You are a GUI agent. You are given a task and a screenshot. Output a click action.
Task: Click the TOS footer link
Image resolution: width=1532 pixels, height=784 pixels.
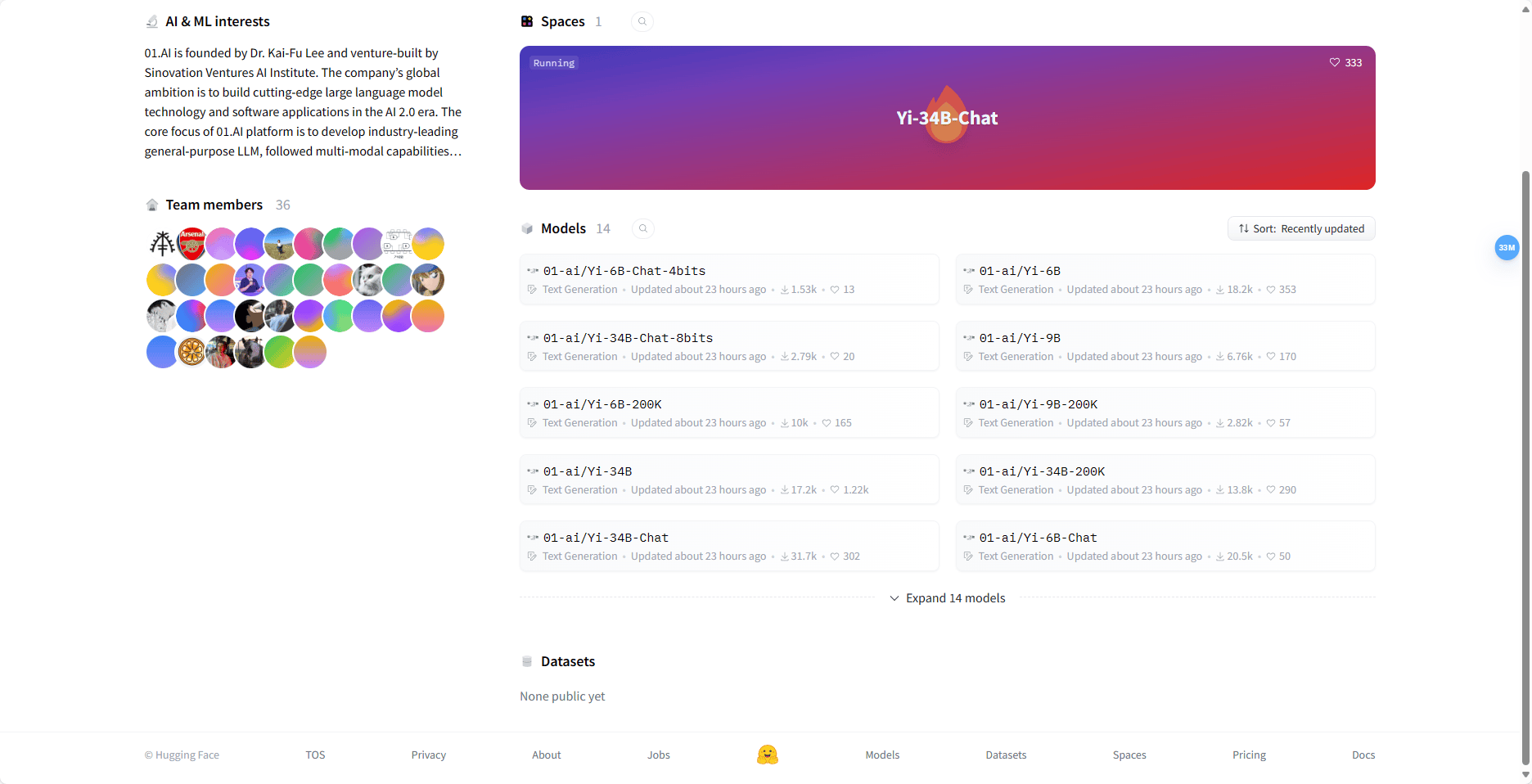pos(315,755)
